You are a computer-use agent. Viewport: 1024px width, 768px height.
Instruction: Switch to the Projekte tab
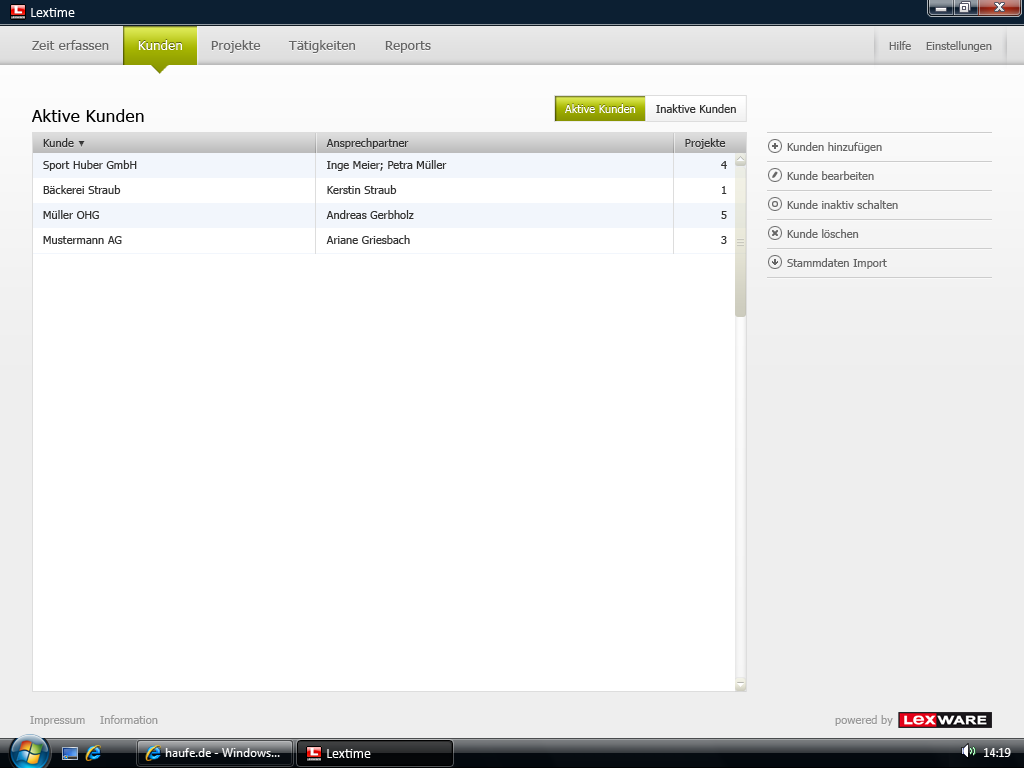[x=236, y=46]
